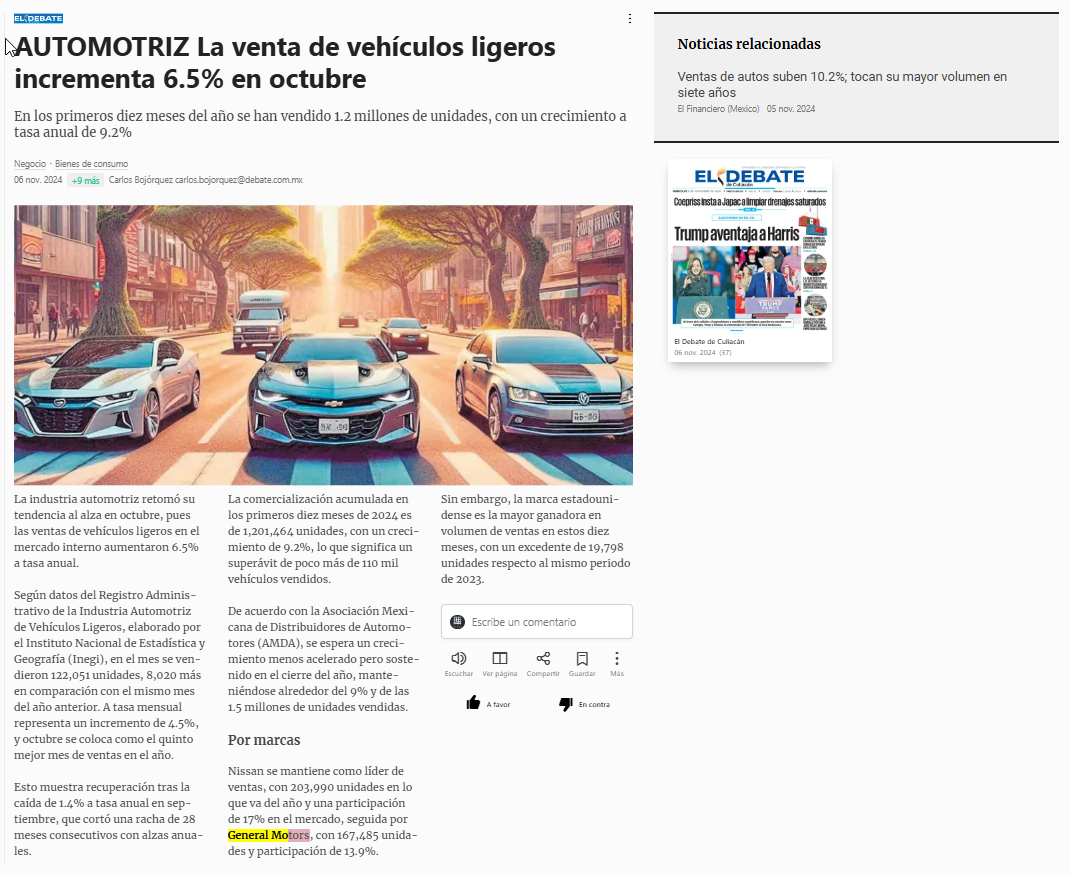Viewport: 1070px width, 875px height.
Task: Click the commenter avatar icon
Action: [457, 622]
